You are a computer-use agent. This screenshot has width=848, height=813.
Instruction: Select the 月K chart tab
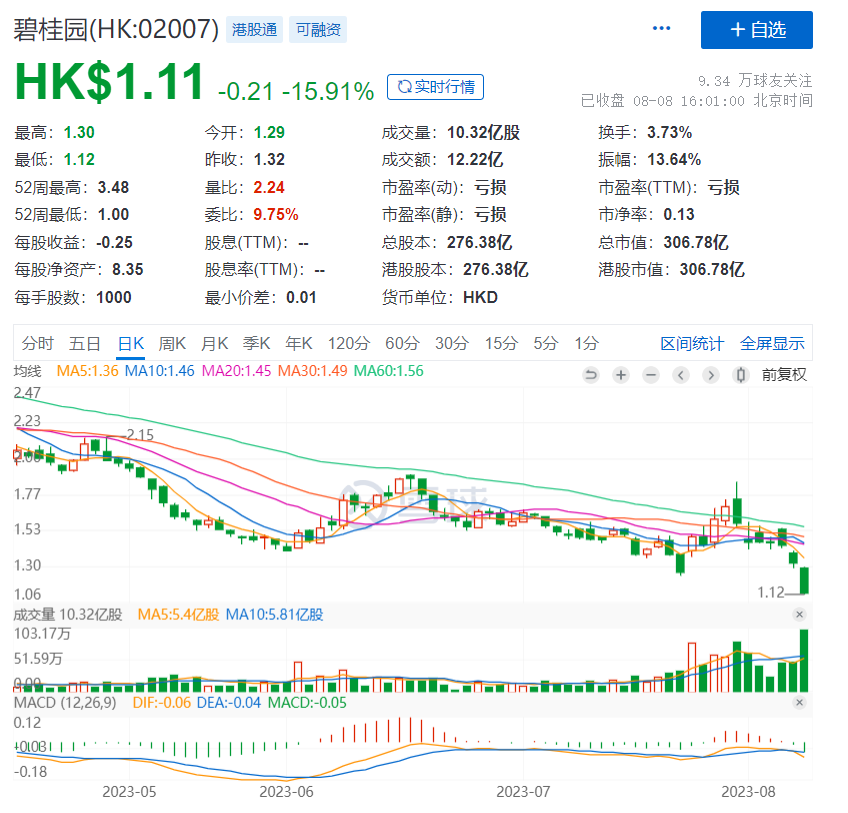pos(214,343)
